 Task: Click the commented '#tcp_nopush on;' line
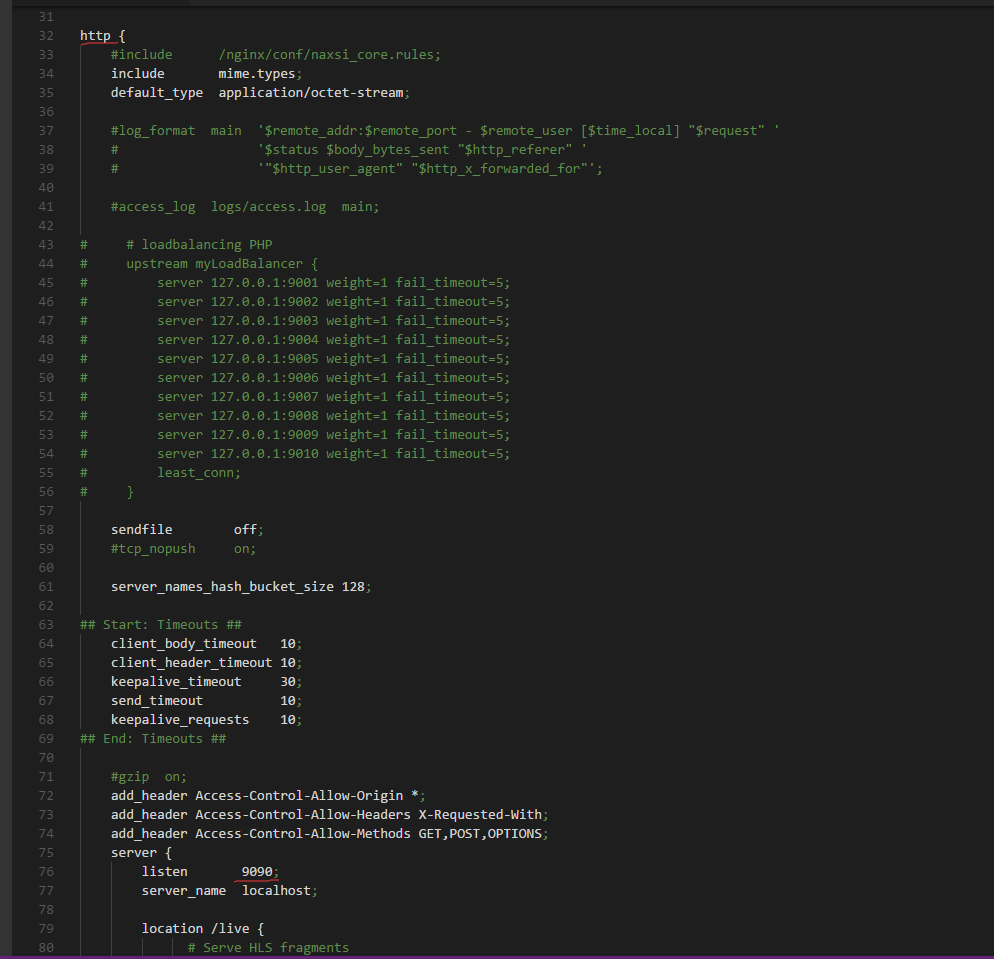pyautogui.click(x=183, y=549)
